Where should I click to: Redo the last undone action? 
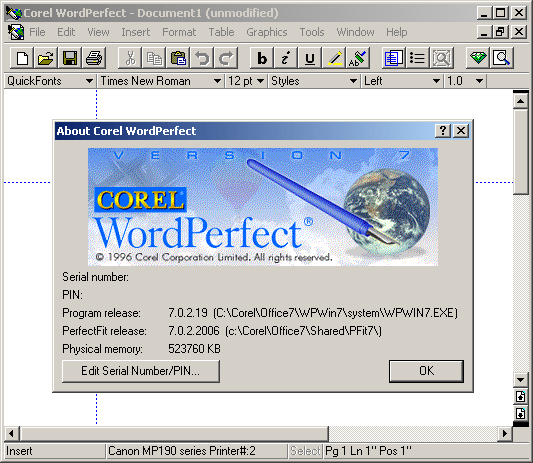point(226,58)
